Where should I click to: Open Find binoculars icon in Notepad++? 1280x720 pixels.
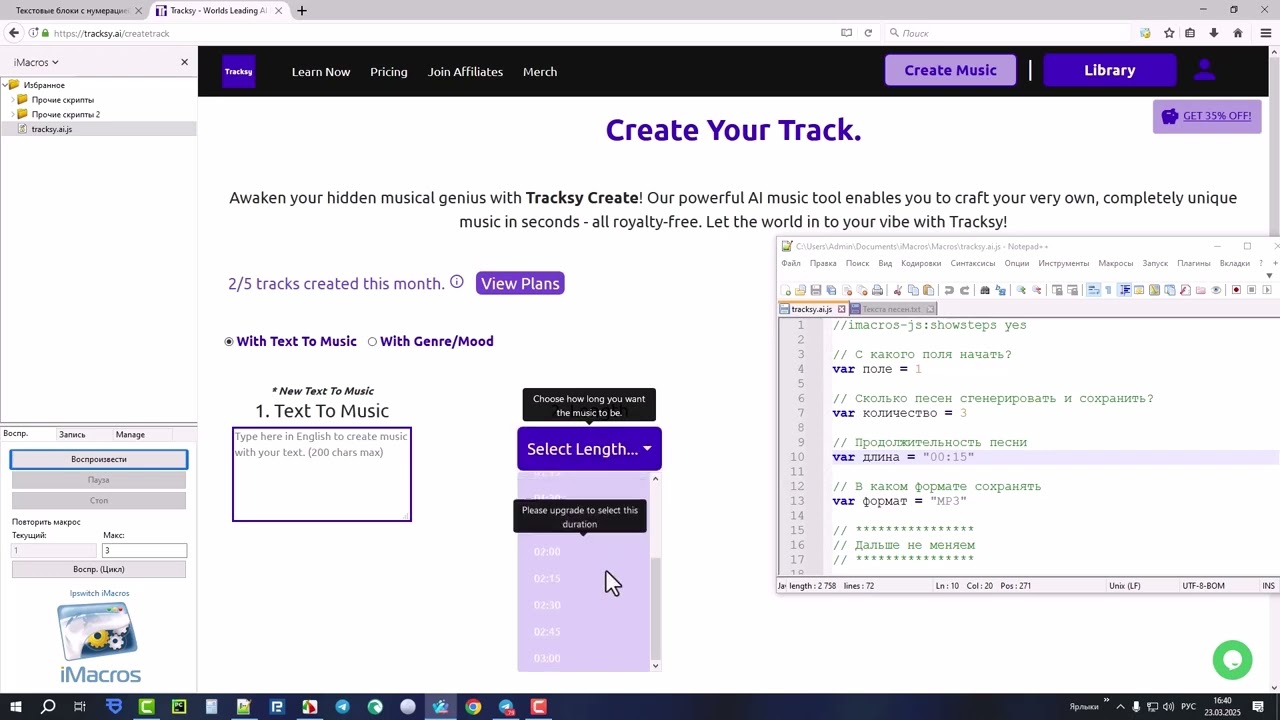[985, 290]
